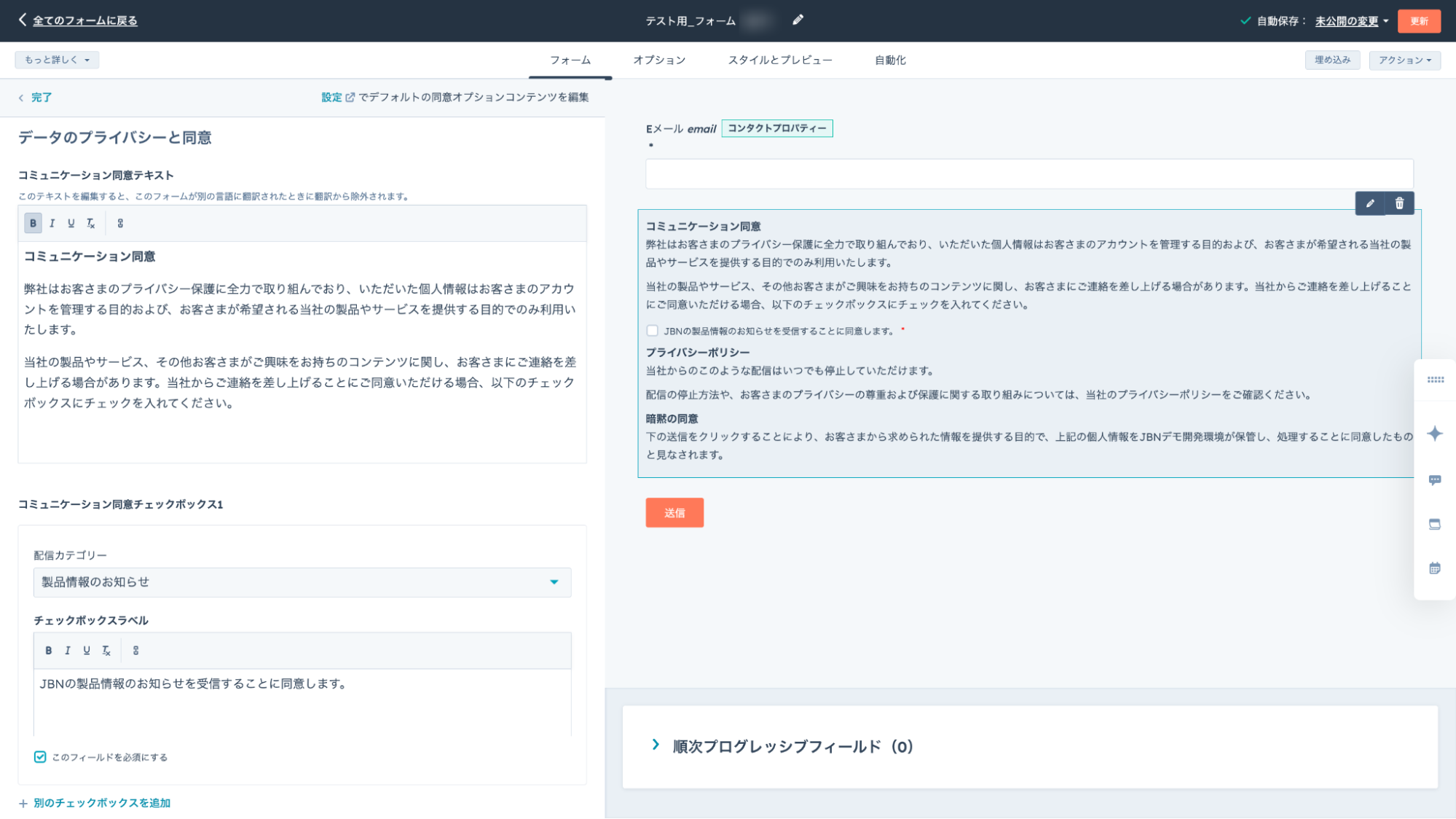Image resolution: width=1456 pixels, height=819 pixels.
Task: Click the Eメール input field in preview
Action: coord(1029,174)
